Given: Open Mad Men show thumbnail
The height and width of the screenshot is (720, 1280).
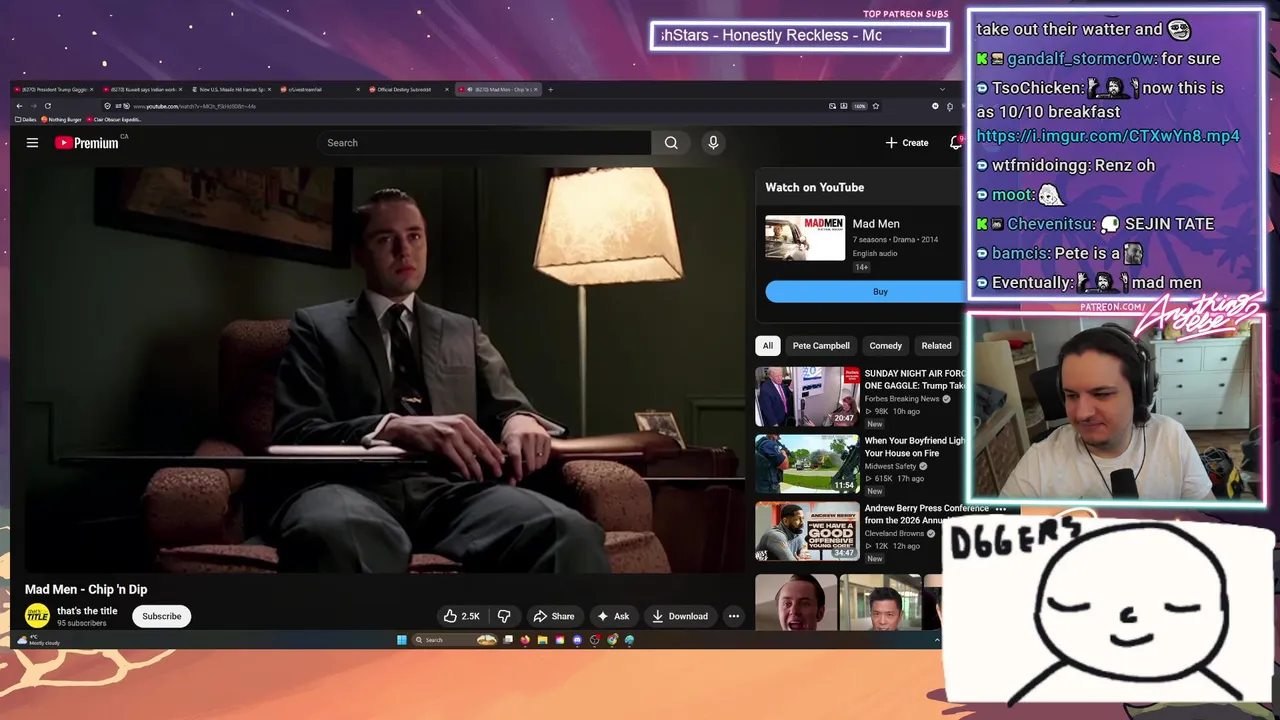Looking at the screenshot, I should click(805, 238).
